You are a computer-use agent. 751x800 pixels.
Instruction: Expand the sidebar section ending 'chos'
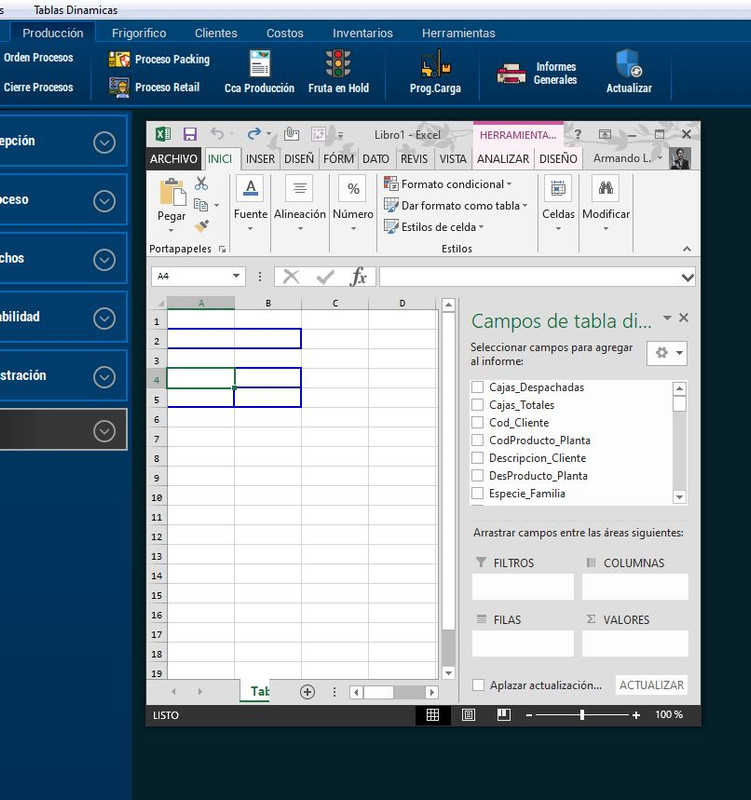[x=105, y=260]
